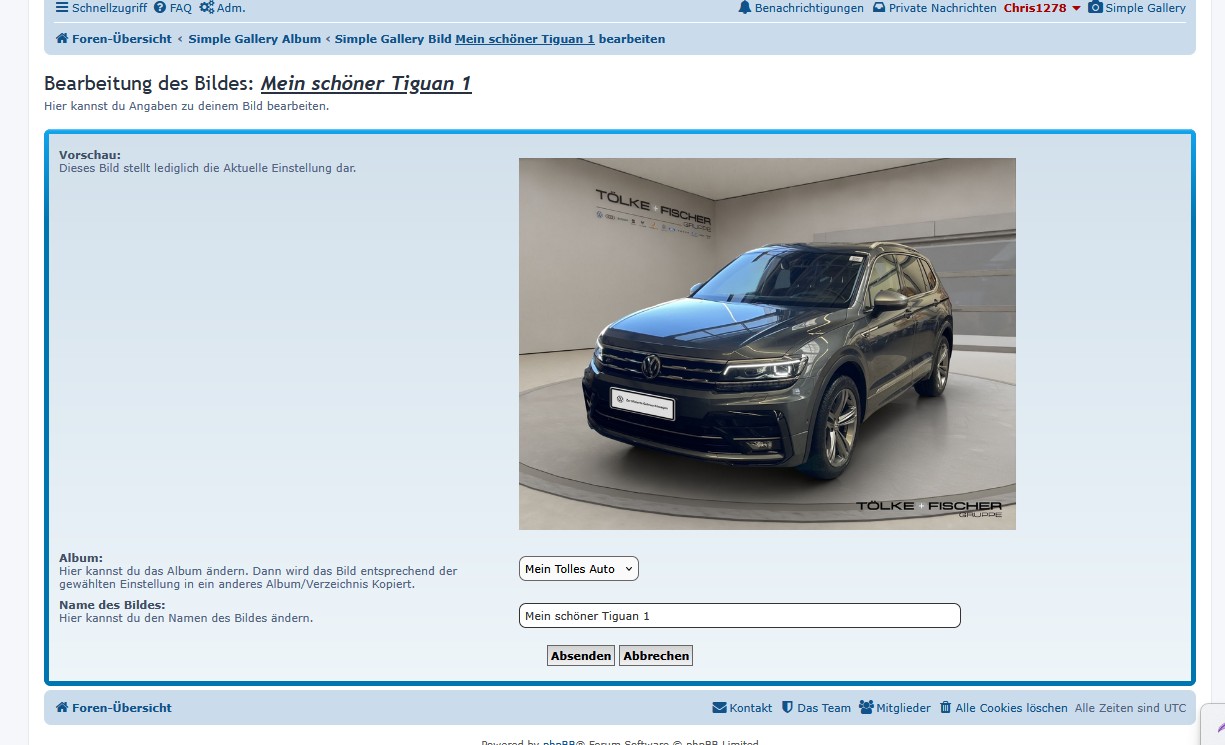Open the Benachrichtigungen bell icon
Image resolution: width=1225 pixels, height=745 pixels.
744,8
